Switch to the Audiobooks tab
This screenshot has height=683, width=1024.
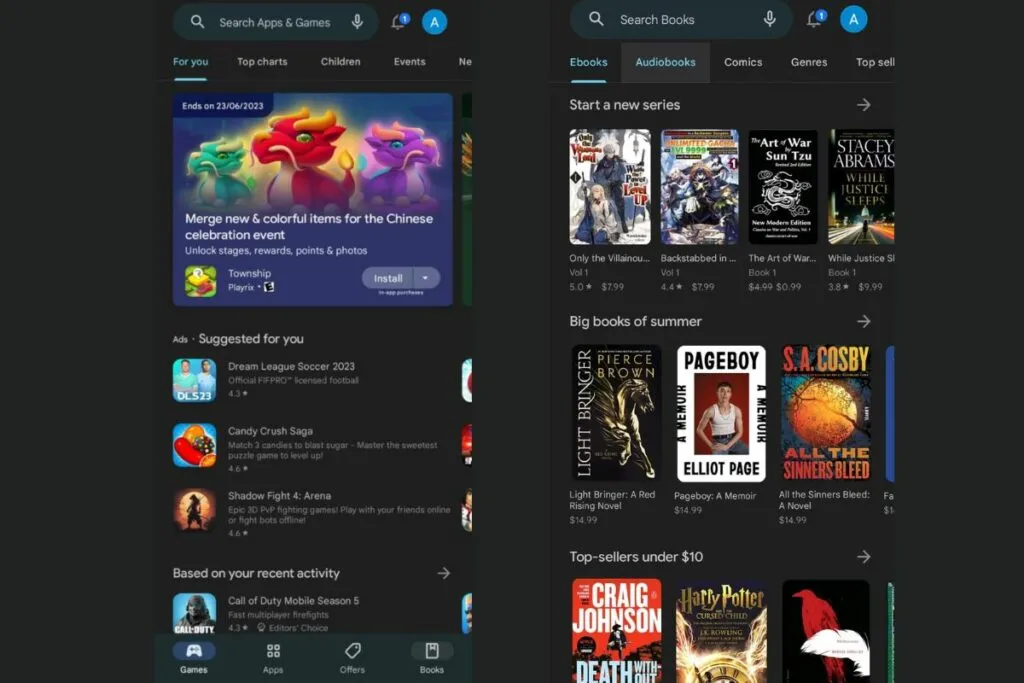click(x=665, y=62)
